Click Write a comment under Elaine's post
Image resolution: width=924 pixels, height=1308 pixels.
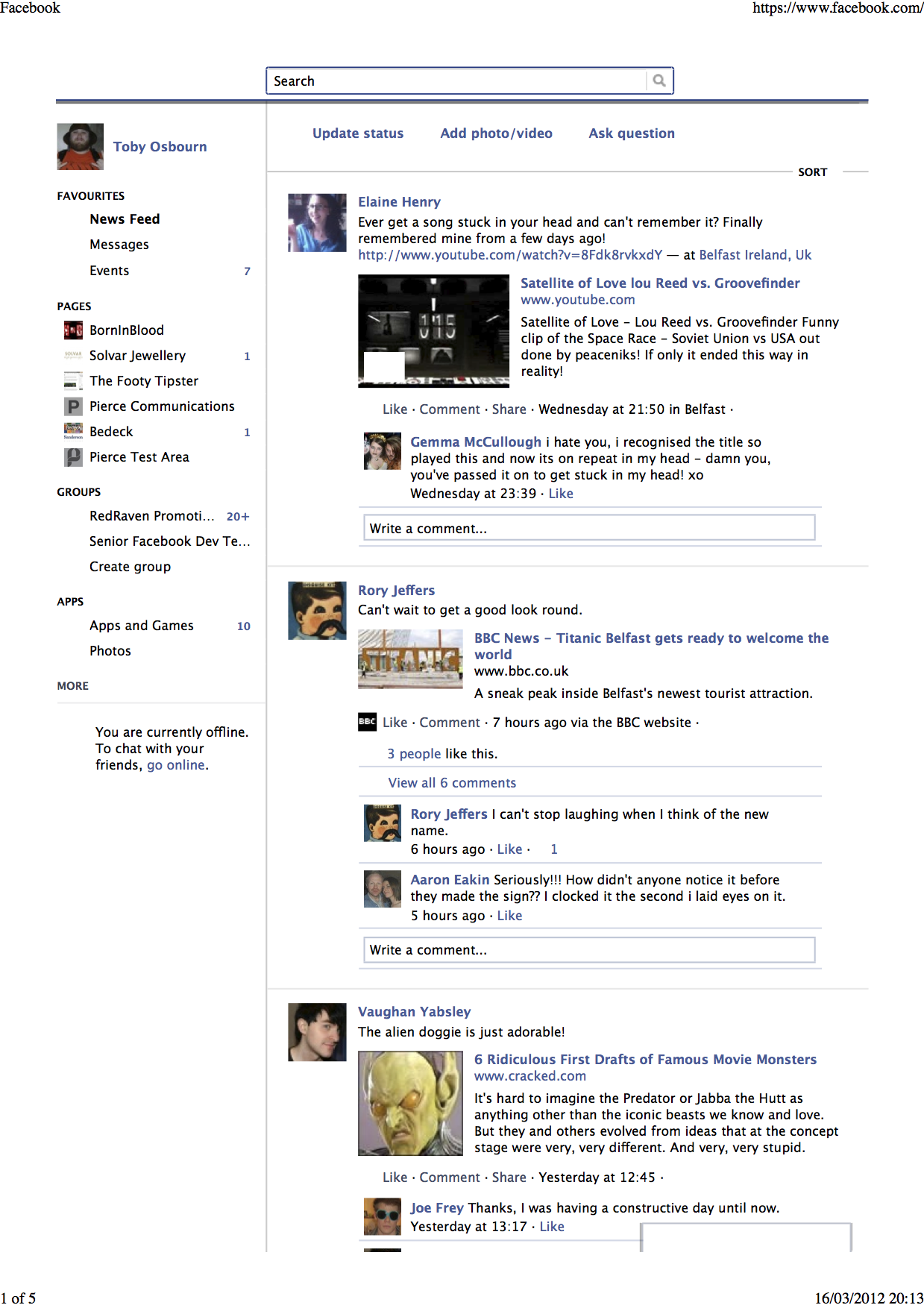pos(589,528)
